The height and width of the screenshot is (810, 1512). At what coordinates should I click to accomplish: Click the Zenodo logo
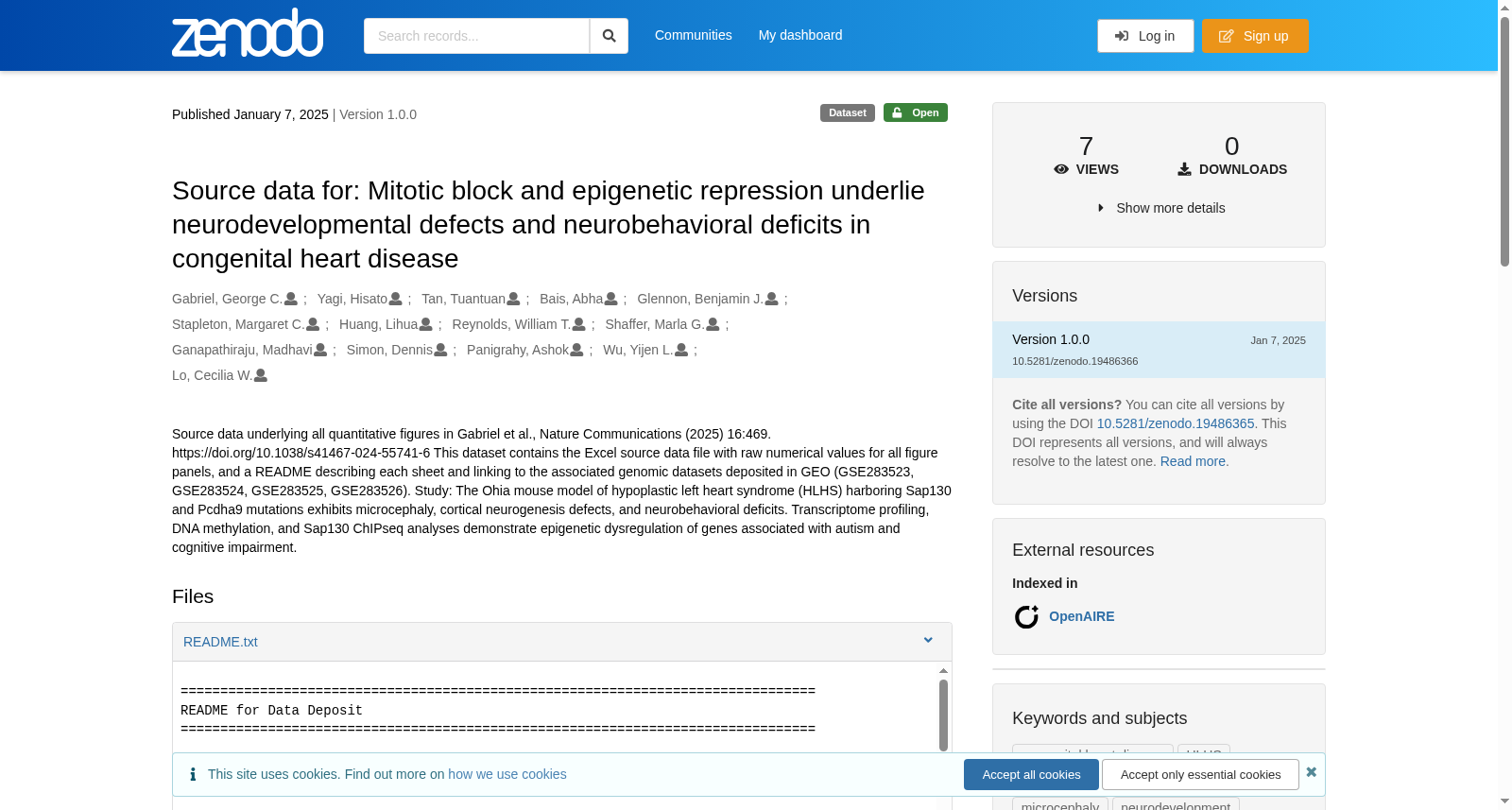point(248,34)
